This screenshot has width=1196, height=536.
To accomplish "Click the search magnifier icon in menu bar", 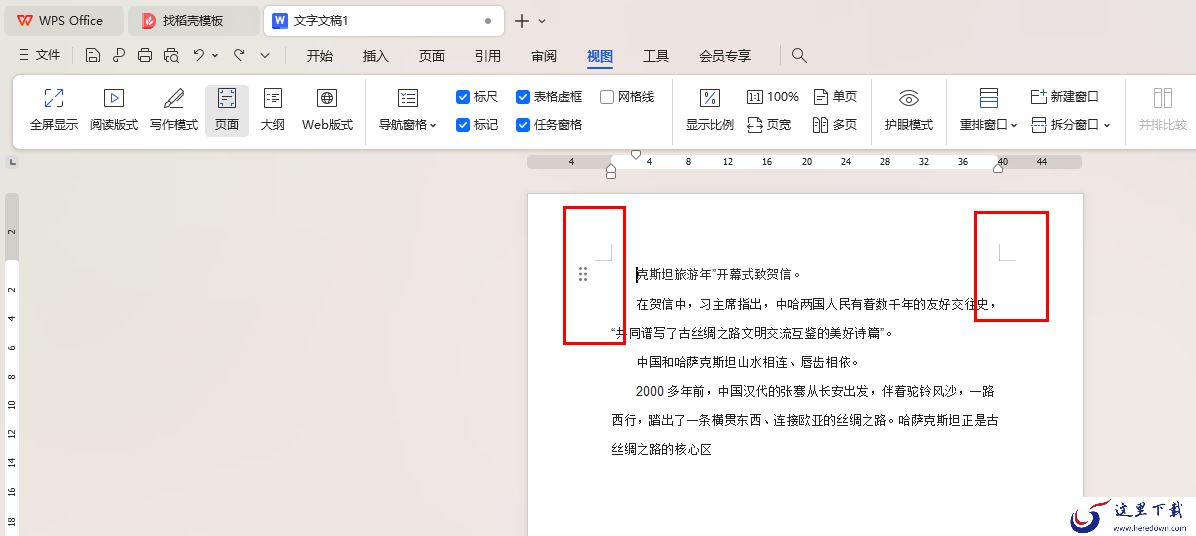I will point(799,55).
